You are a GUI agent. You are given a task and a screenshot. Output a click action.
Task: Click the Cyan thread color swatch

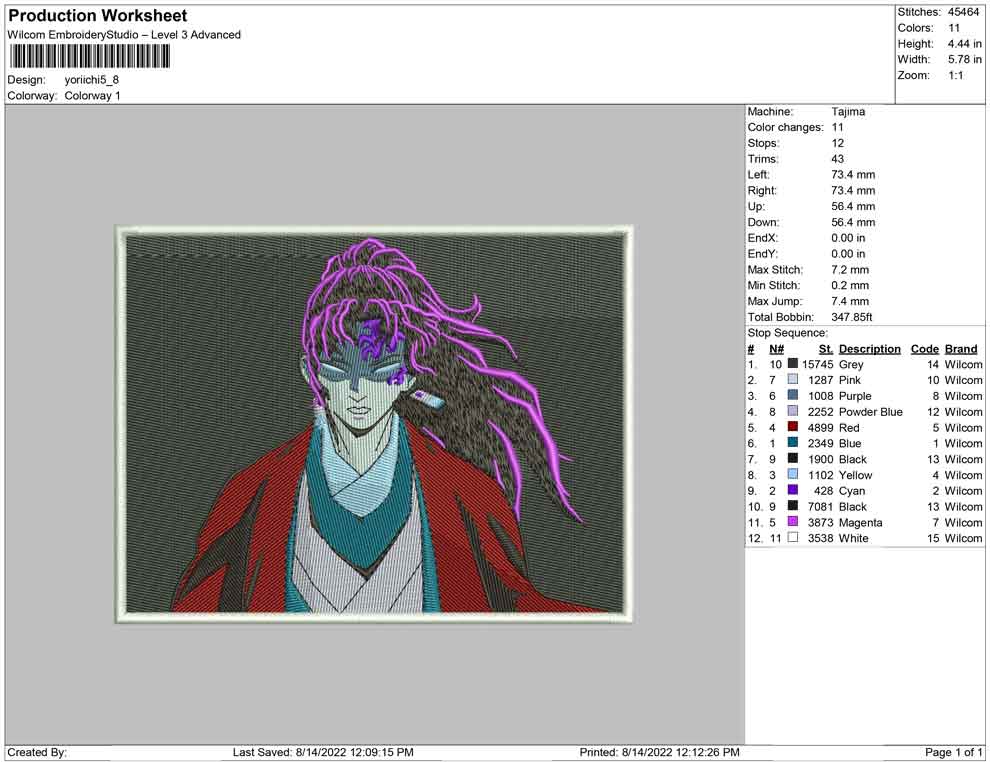pyautogui.click(x=793, y=491)
